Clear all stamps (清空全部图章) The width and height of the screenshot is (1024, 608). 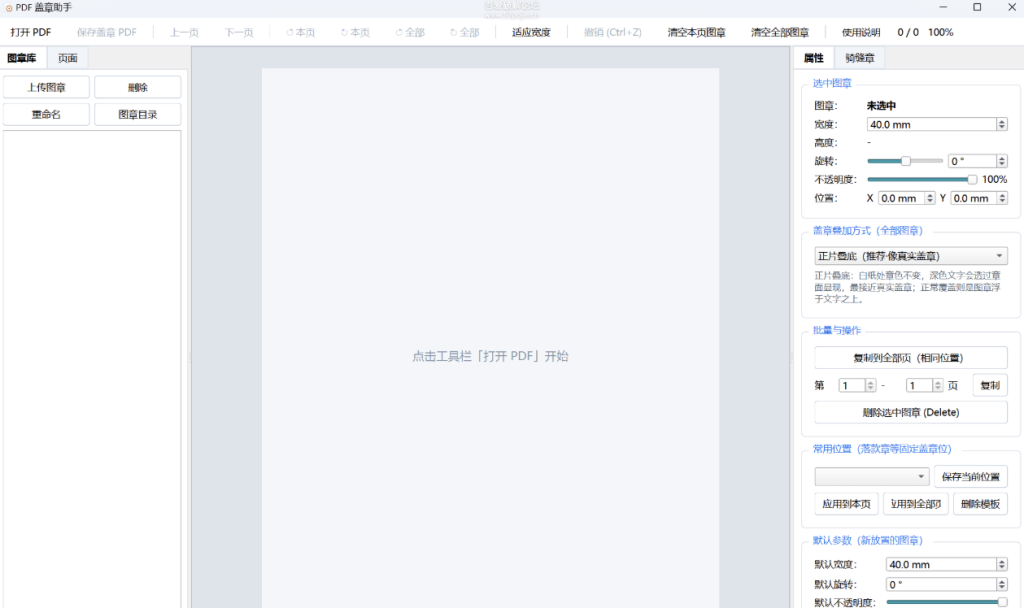pyautogui.click(x=780, y=32)
